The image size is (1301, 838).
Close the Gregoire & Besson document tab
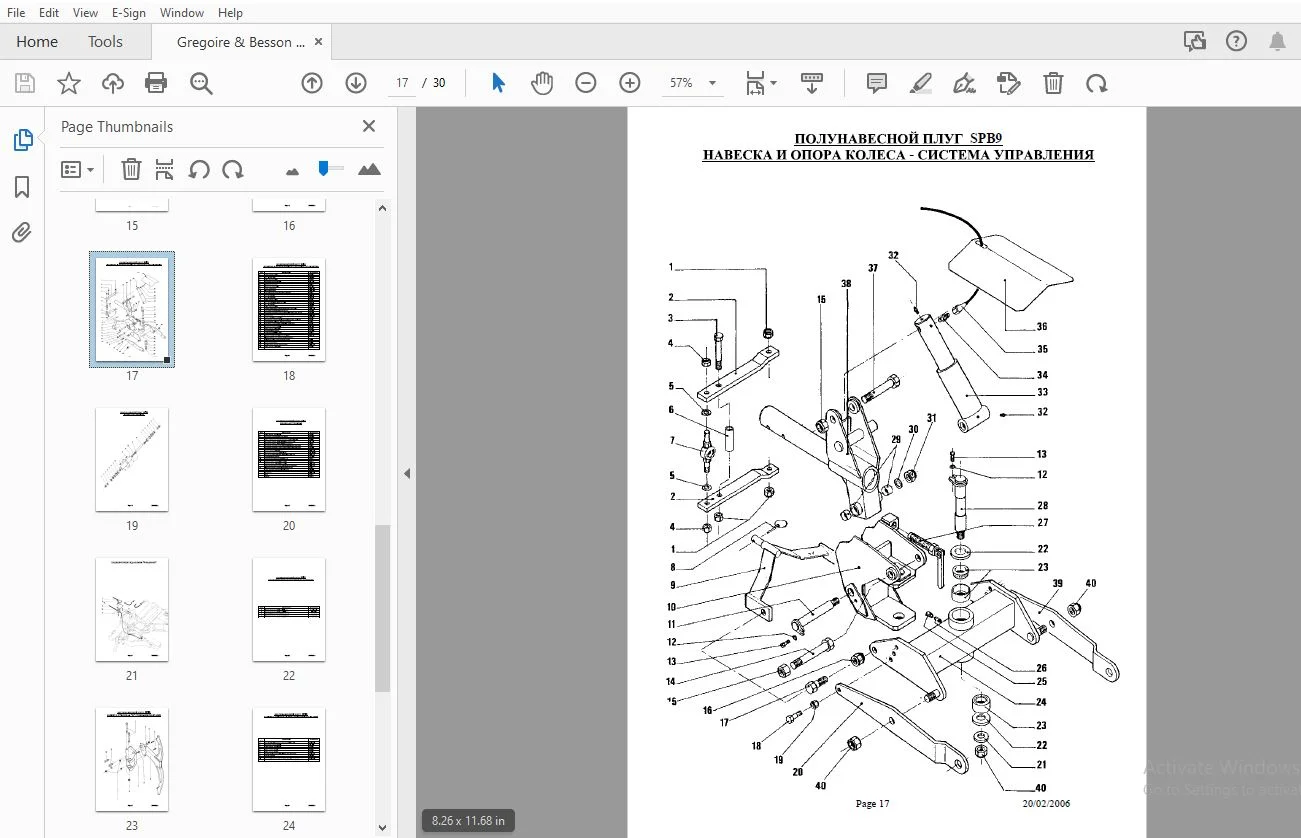pyautogui.click(x=319, y=42)
